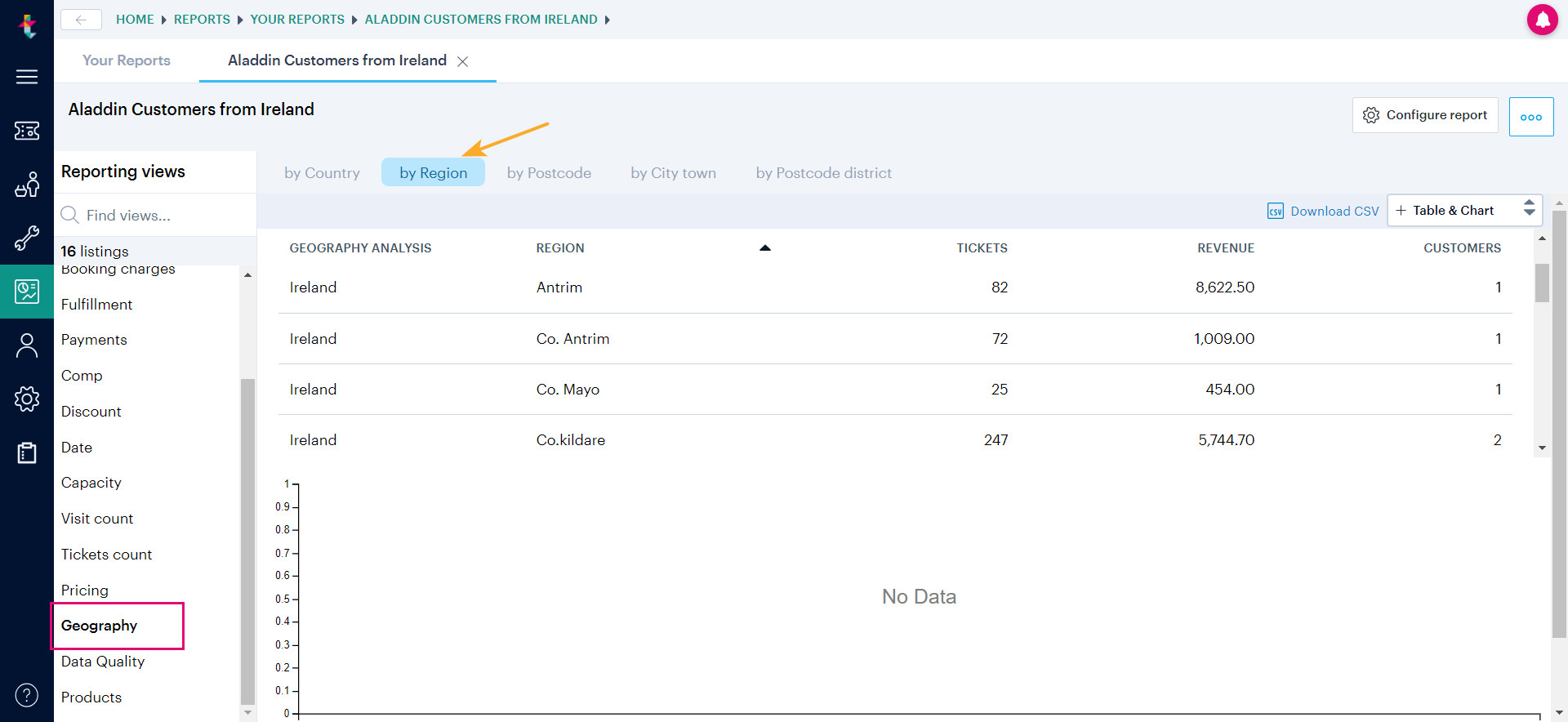Click the app logo icon

point(28,26)
